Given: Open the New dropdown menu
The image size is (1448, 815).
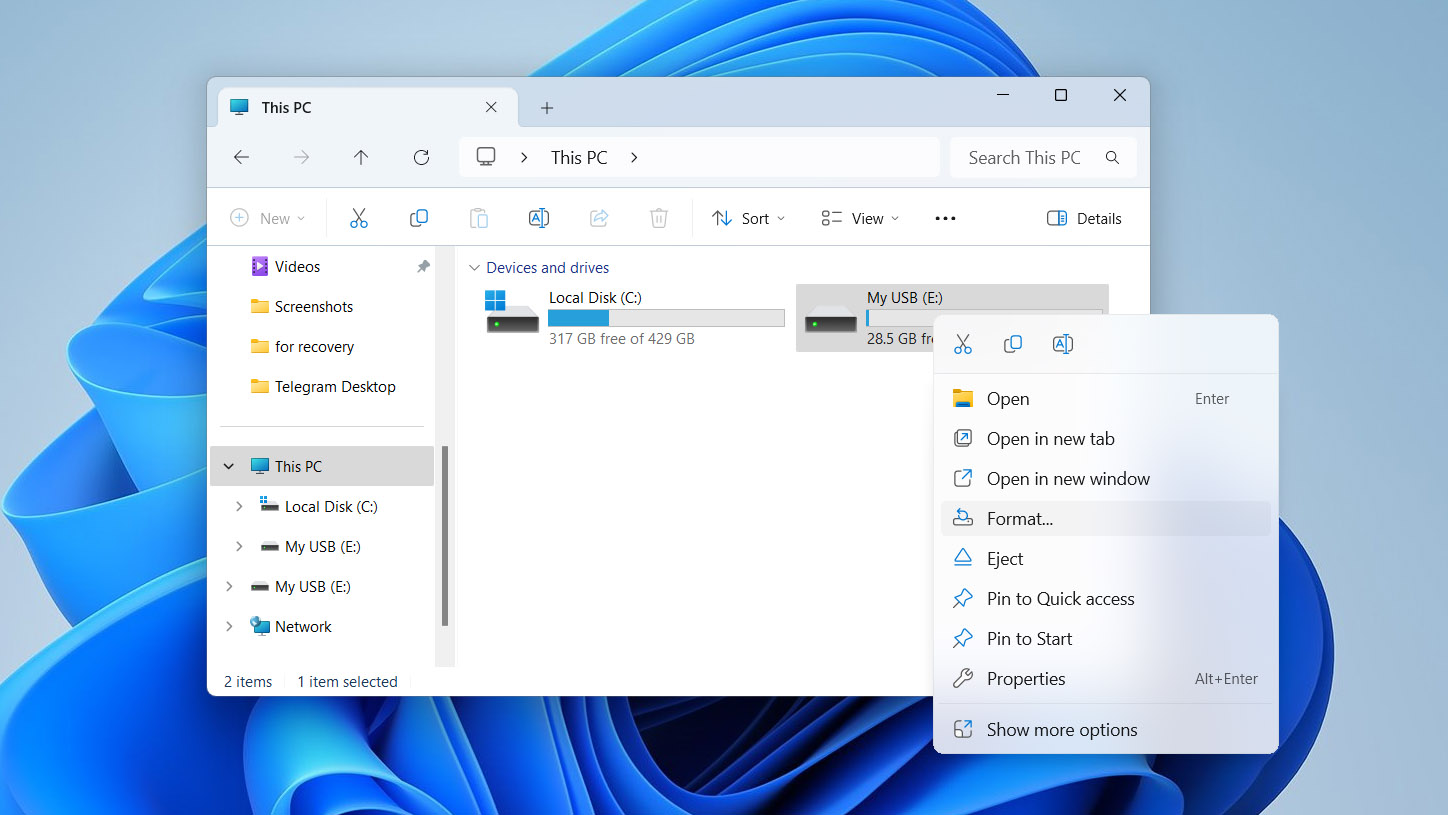Looking at the screenshot, I should (x=268, y=218).
